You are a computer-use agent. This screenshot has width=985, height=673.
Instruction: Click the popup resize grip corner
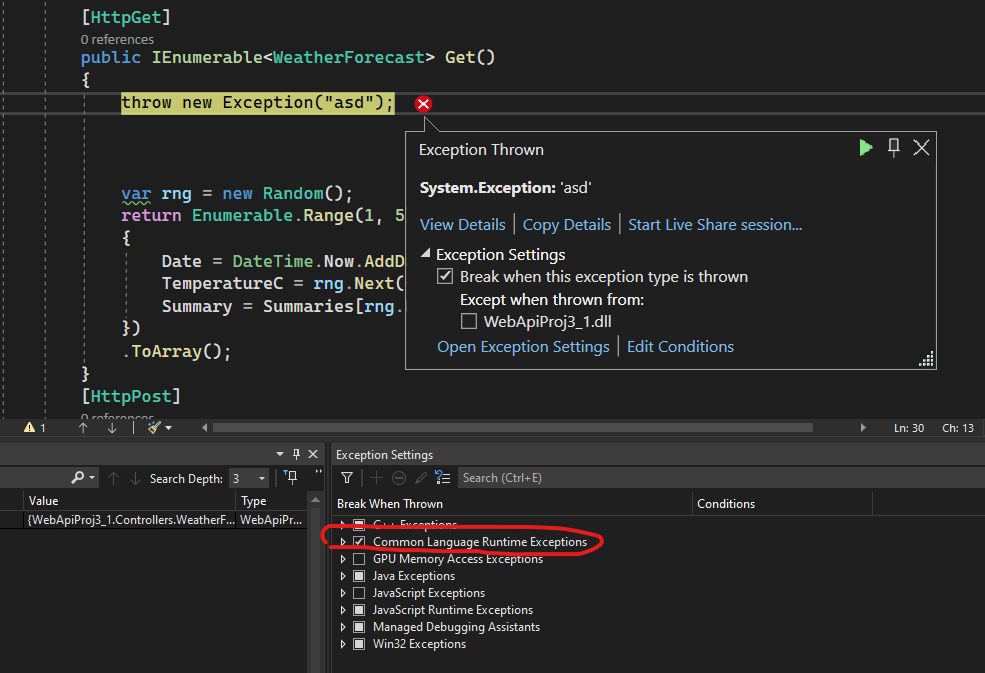point(927,359)
